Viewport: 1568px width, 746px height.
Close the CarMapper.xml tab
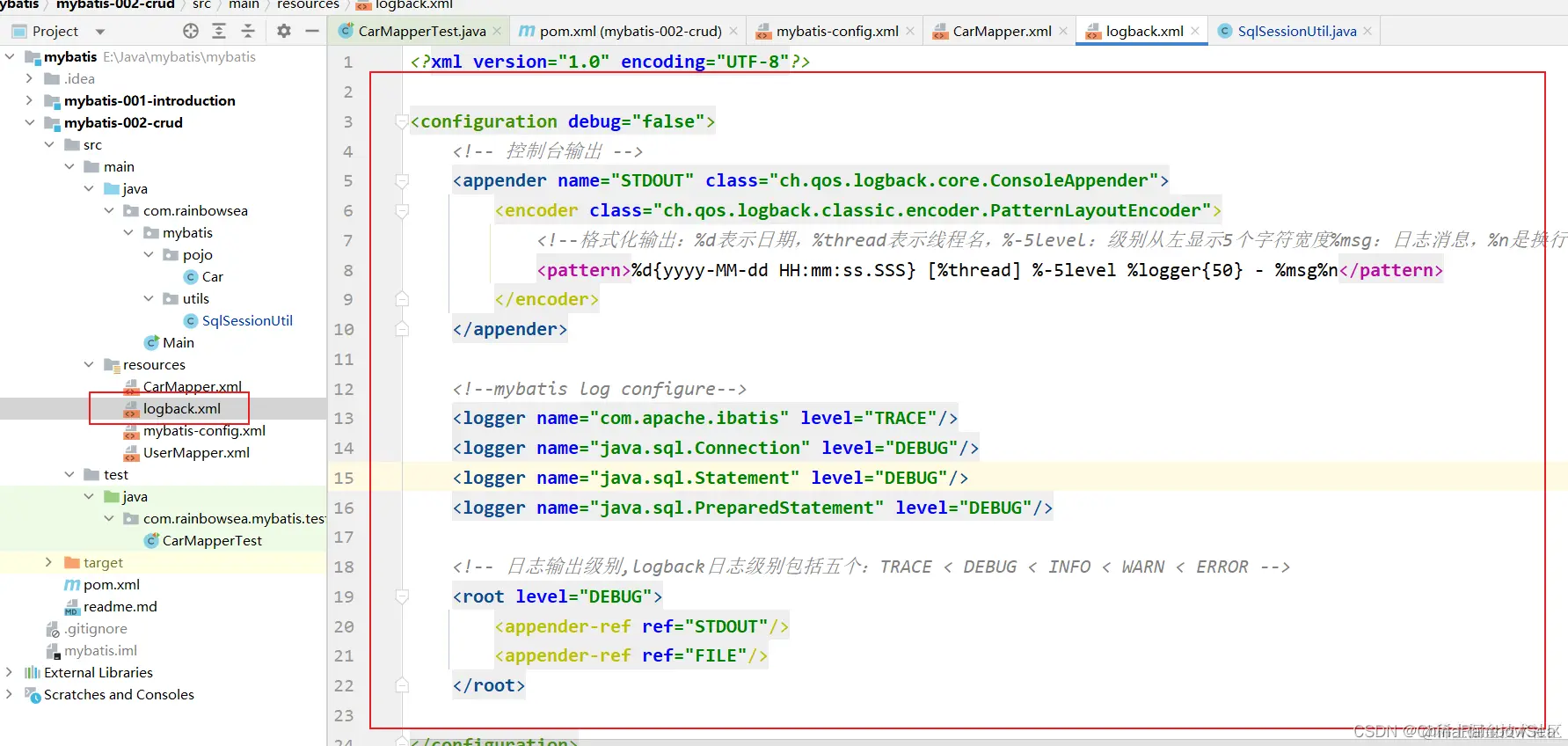[x=1063, y=31]
